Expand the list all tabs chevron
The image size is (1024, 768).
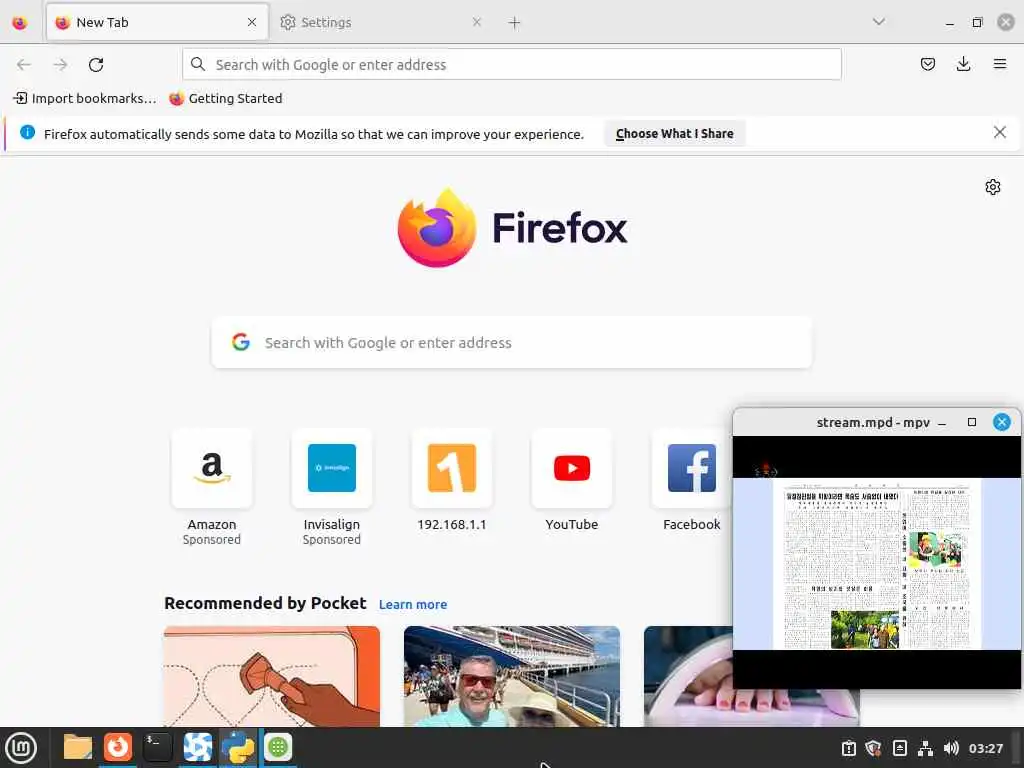[879, 22]
